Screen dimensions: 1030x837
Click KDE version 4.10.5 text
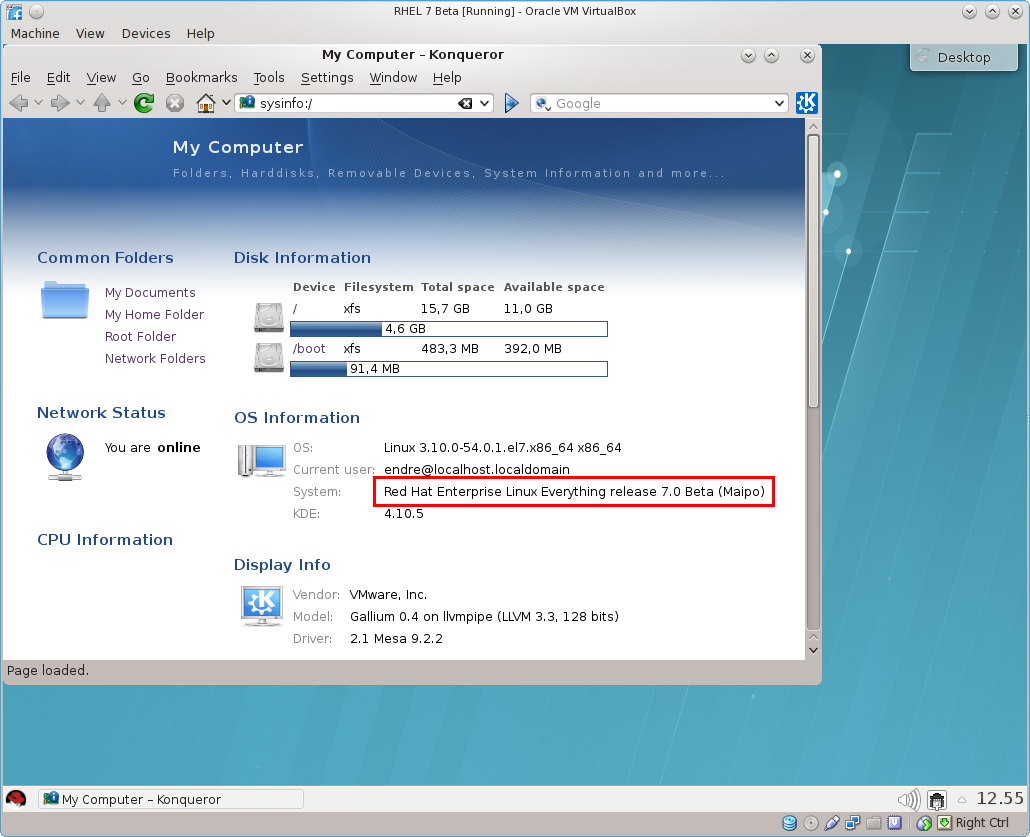click(x=404, y=514)
